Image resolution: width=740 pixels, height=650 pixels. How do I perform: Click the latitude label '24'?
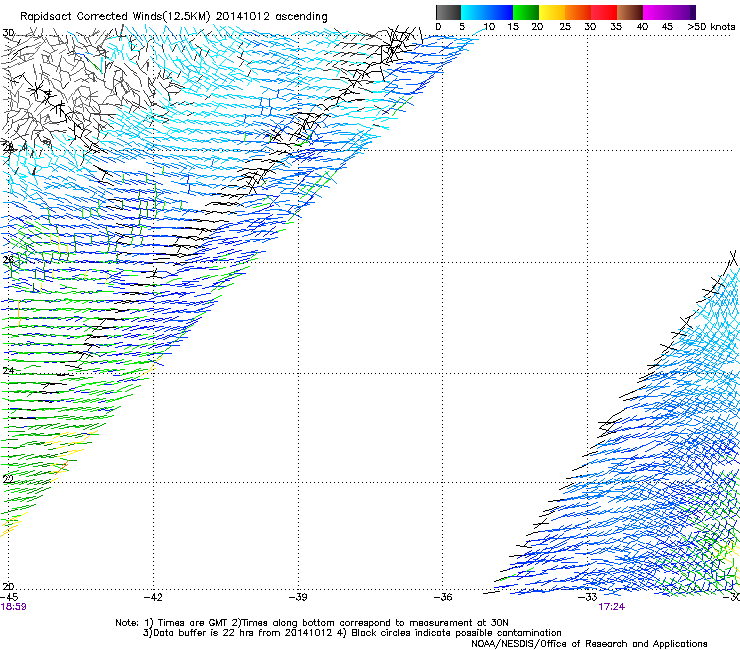8,371
